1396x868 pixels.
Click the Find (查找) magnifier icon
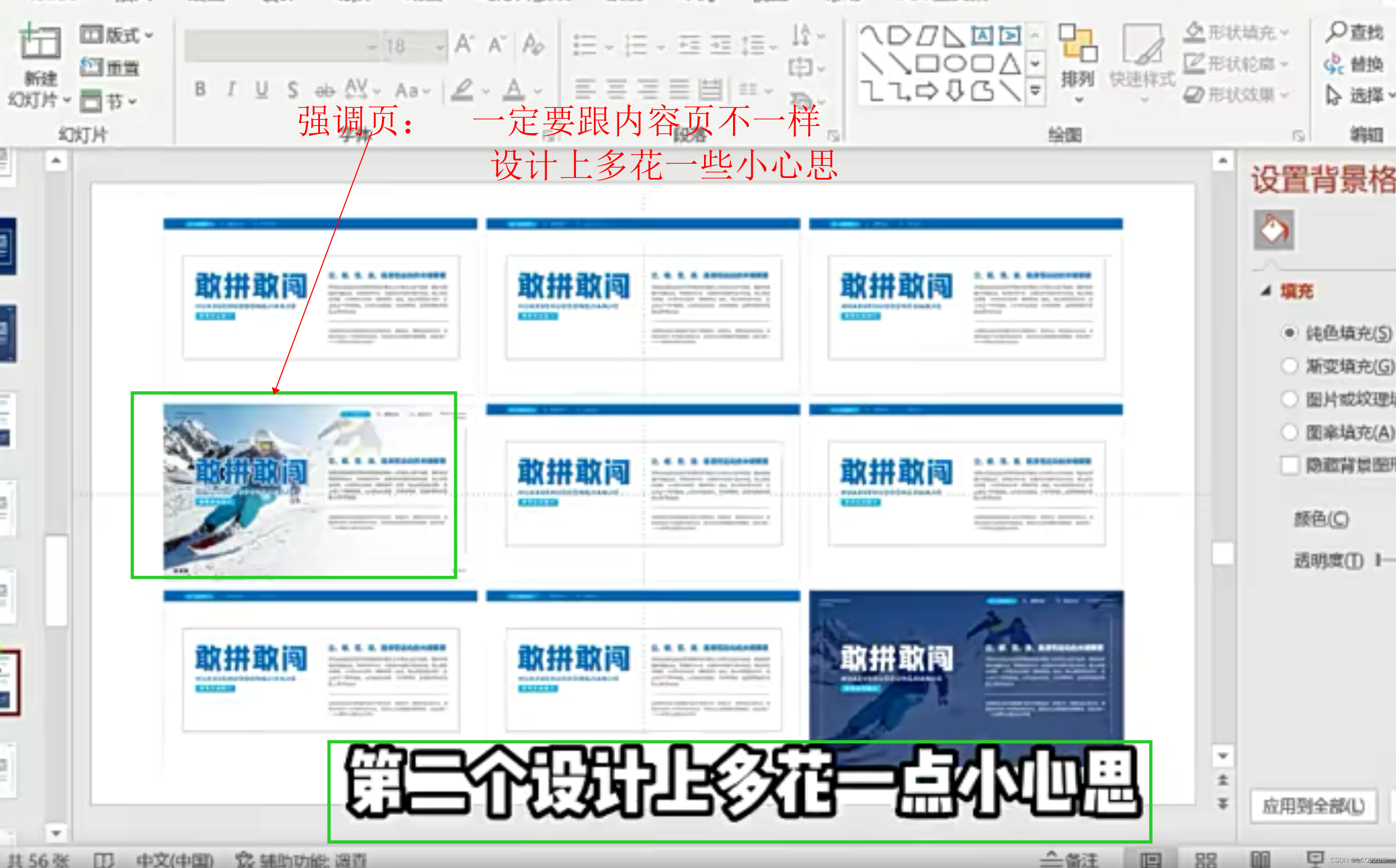pyautogui.click(x=1336, y=32)
